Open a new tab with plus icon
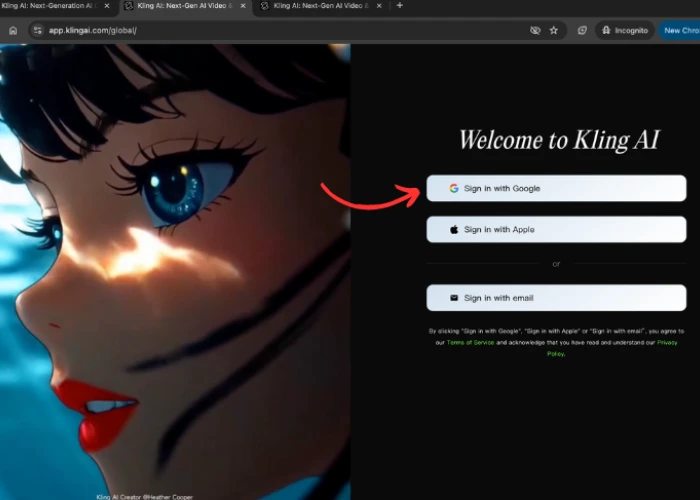Image resolution: width=700 pixels, height=500 pixels. (400, 6)
